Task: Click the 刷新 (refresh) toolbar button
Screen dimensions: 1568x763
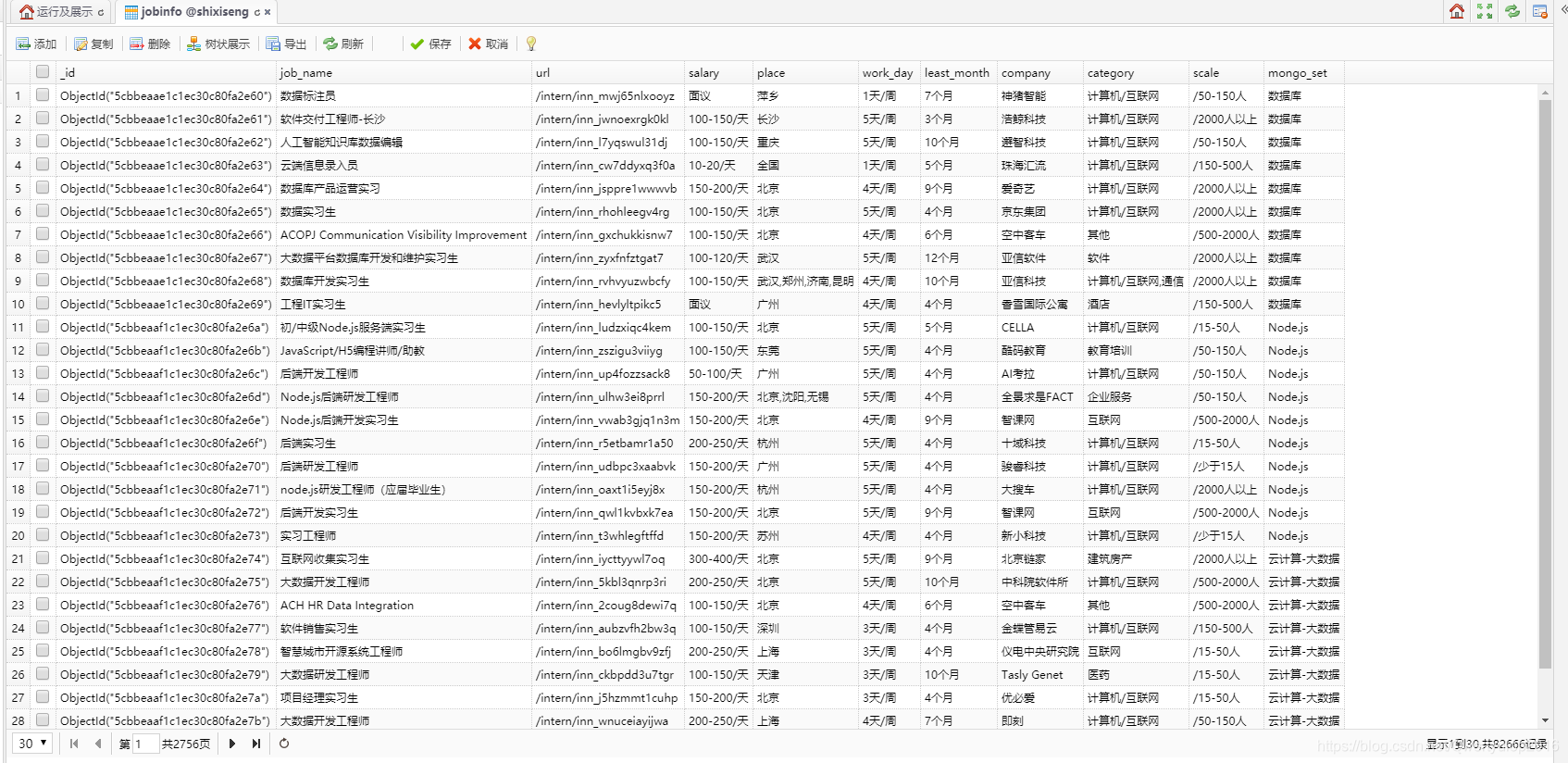Action: click(x=343, y=44)
